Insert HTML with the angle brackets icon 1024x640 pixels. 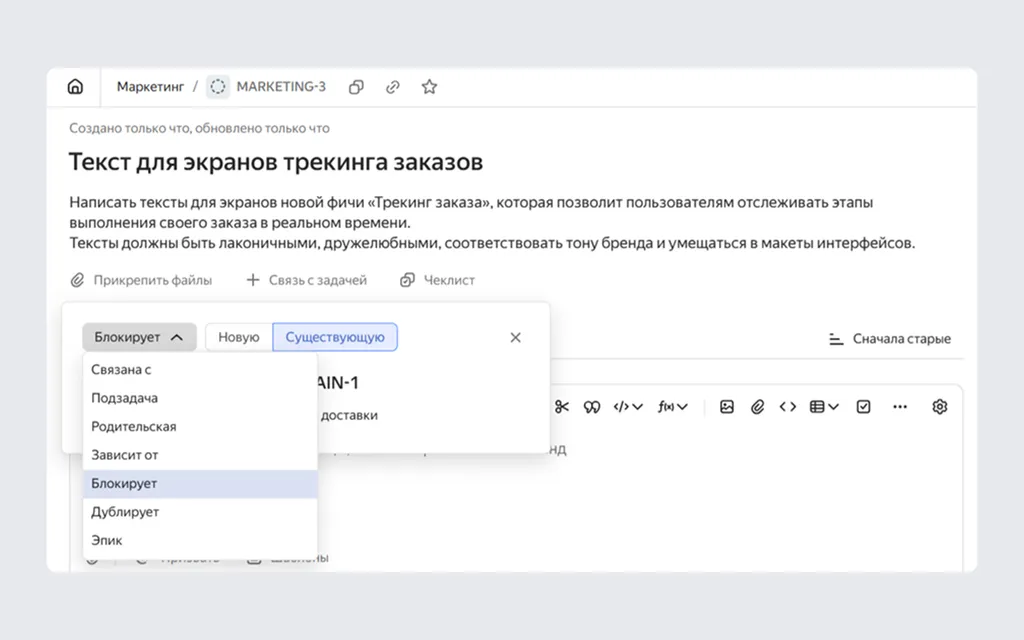point(788,407)
